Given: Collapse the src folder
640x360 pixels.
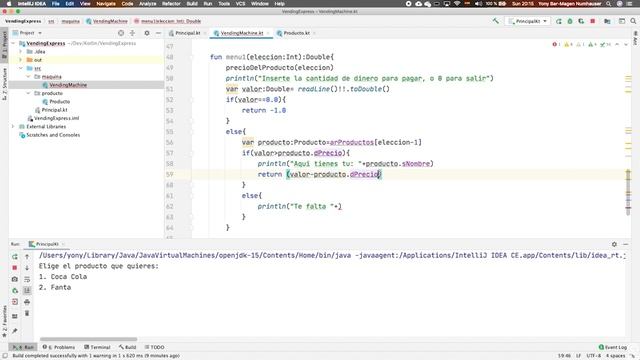Looking at the screenshot, I should (x=21, y=69).
